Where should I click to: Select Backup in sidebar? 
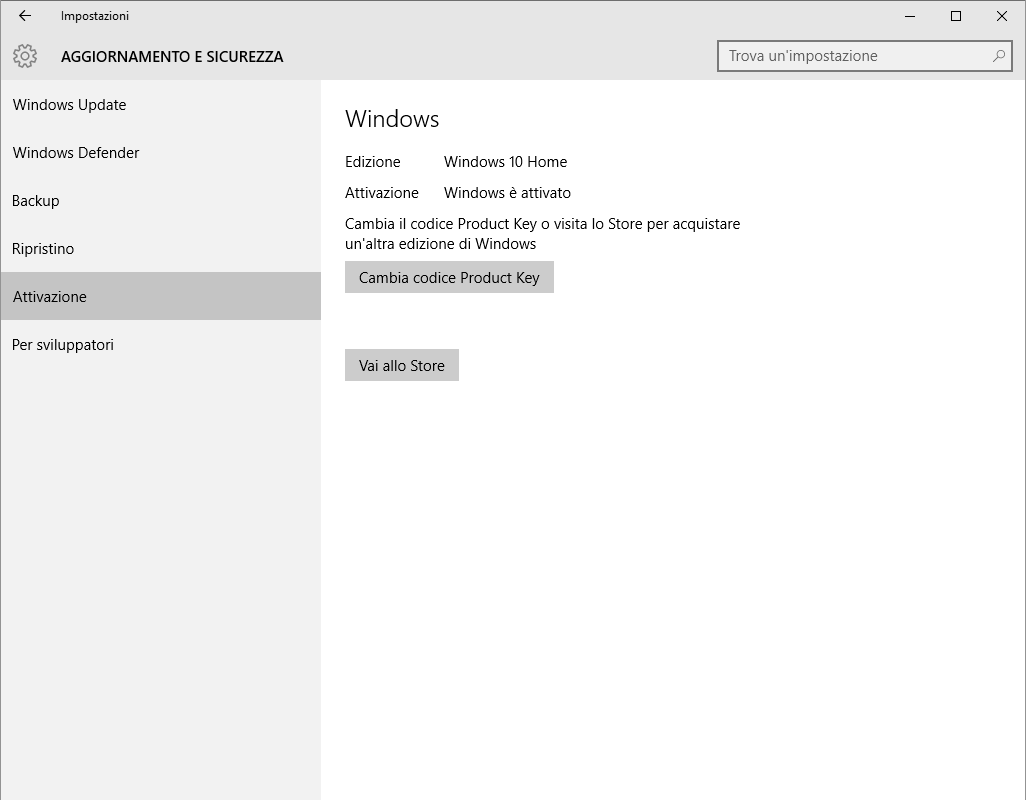coord(160,201)
